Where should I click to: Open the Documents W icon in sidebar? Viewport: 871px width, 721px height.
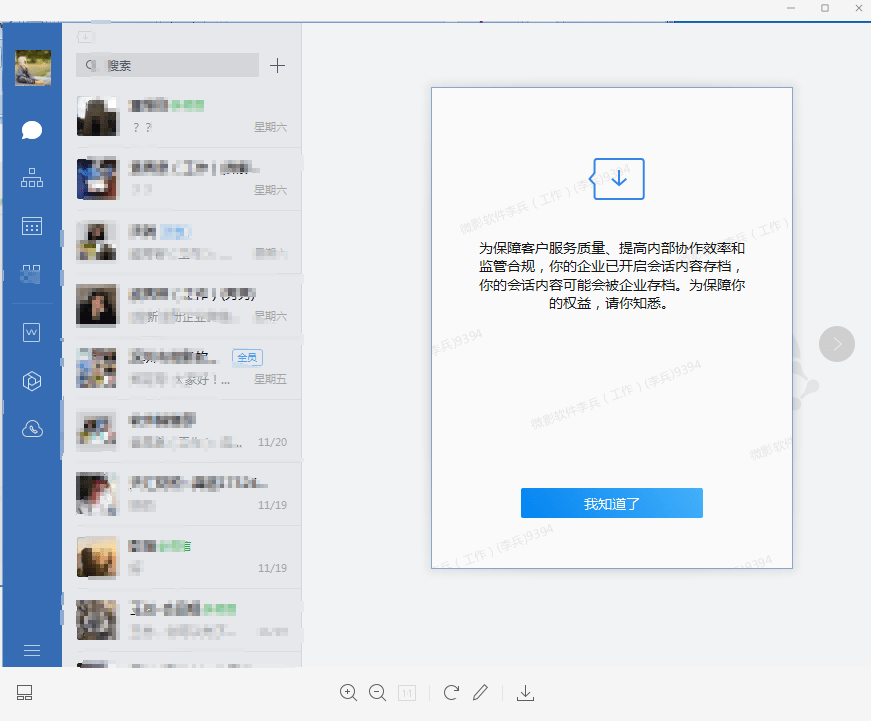coord(32,332)
